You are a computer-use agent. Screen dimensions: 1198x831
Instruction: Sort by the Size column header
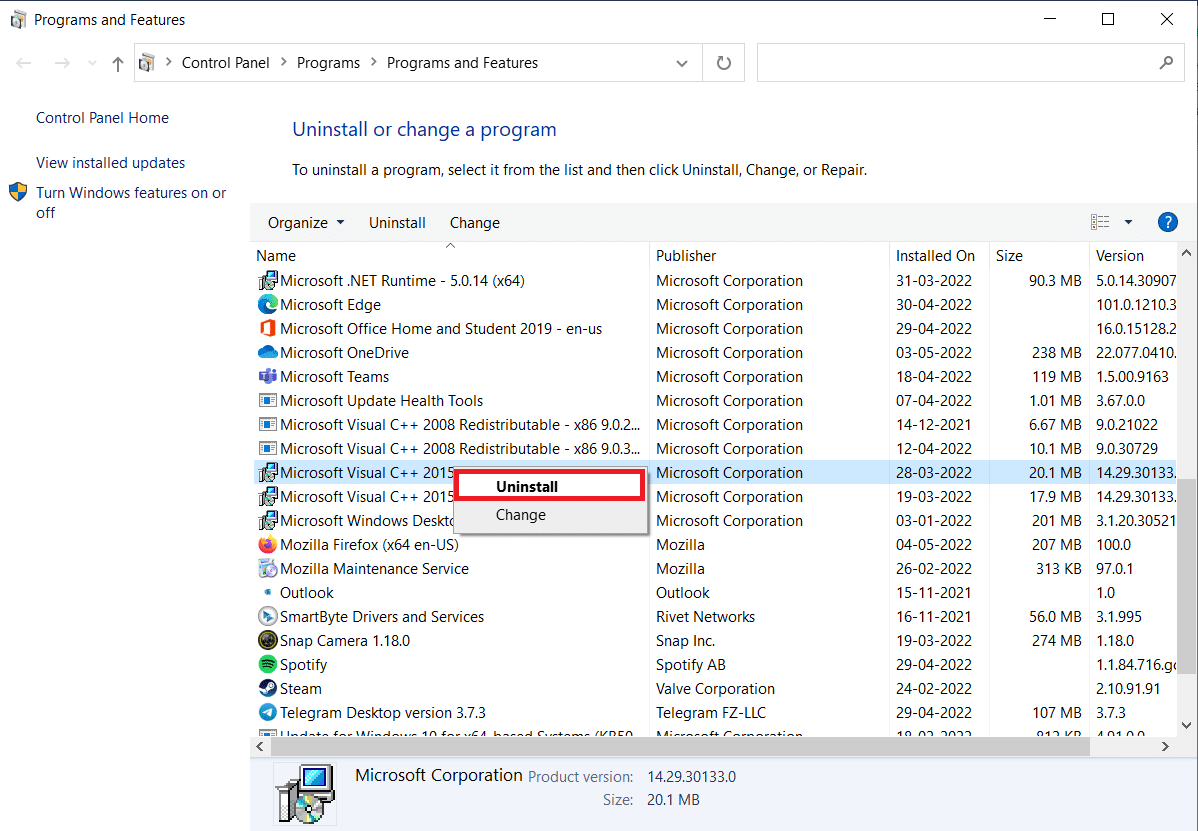click(x=1039, y=256)
